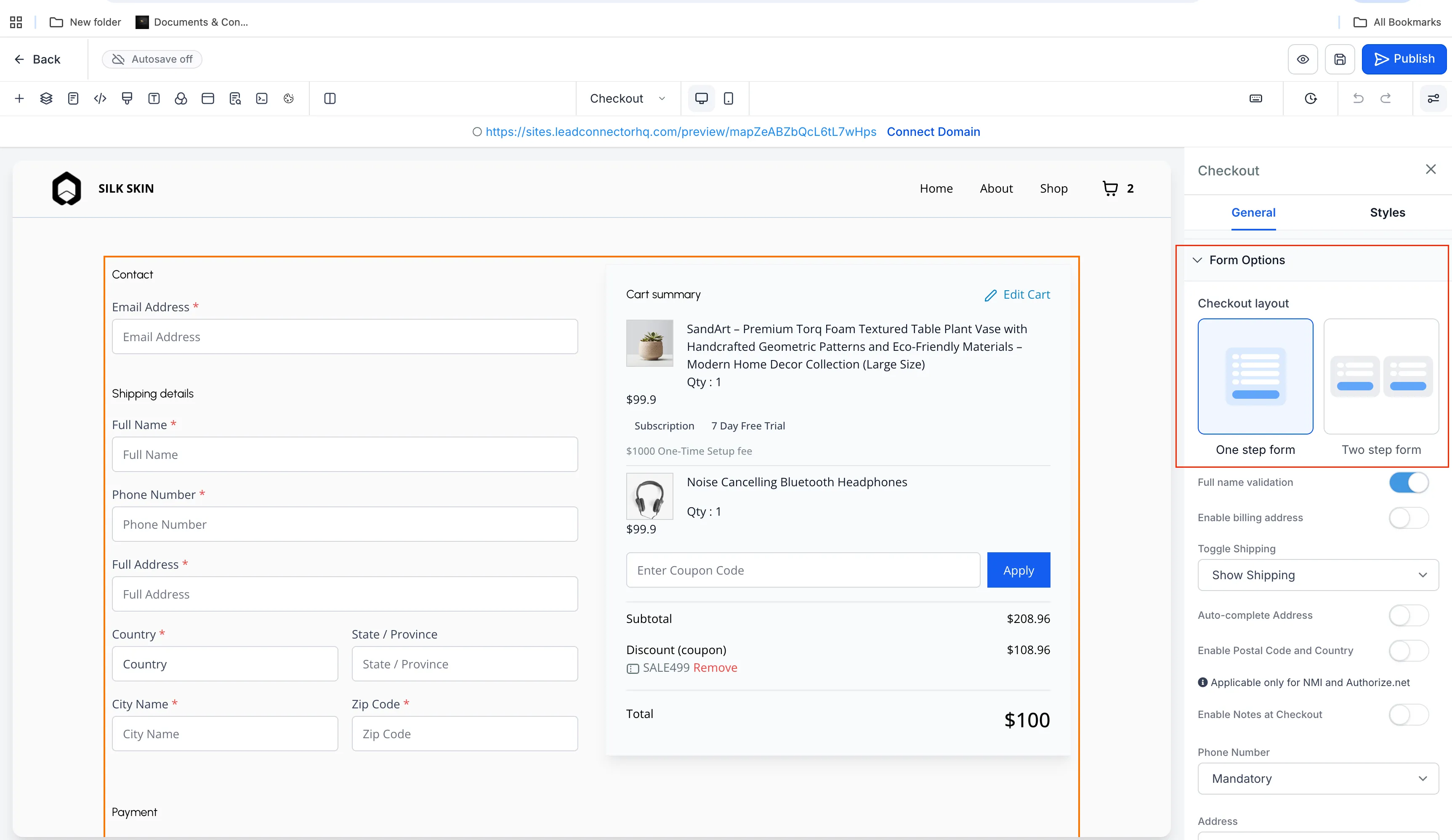This screenshot has height=840, width=1452.
Task: Go Back from the editor
Action: pyautogui.click(x=37, y=59)
